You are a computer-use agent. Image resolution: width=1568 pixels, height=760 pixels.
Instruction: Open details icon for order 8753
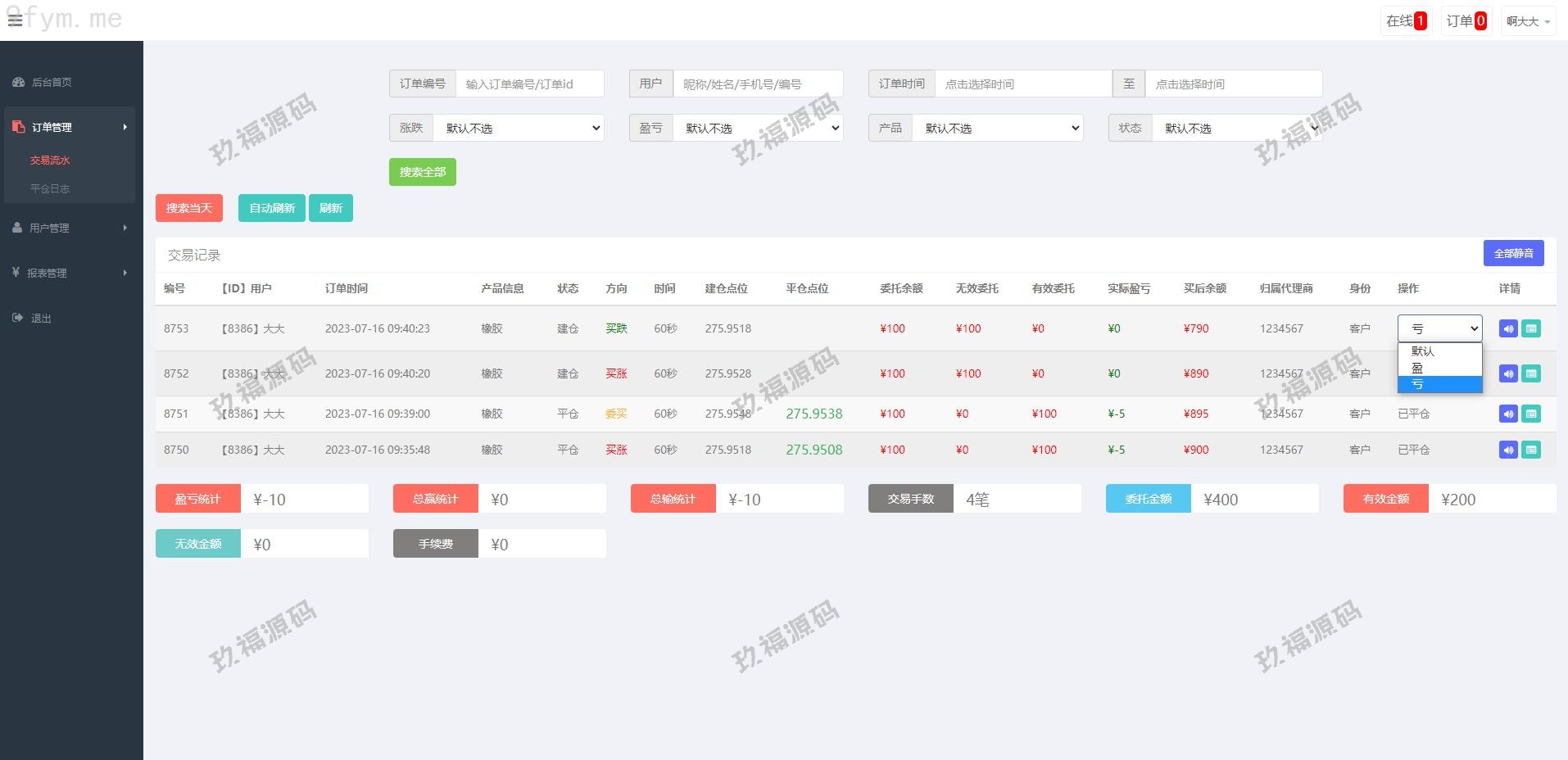1530,328
